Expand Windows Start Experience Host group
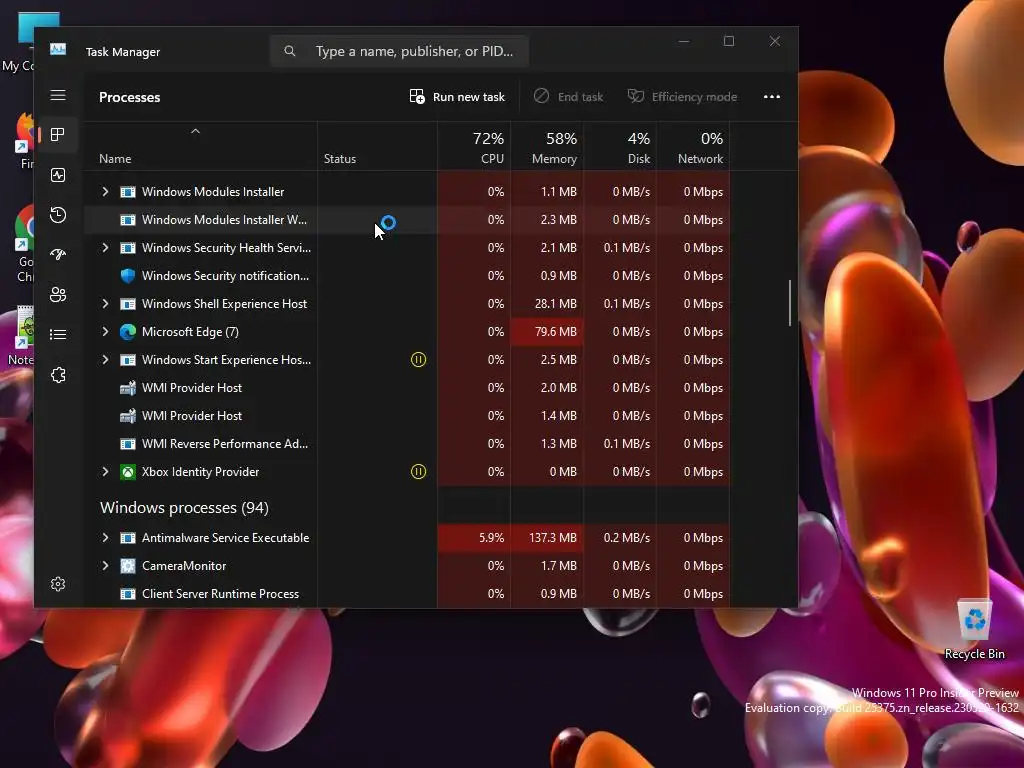 tap(105, 360)
